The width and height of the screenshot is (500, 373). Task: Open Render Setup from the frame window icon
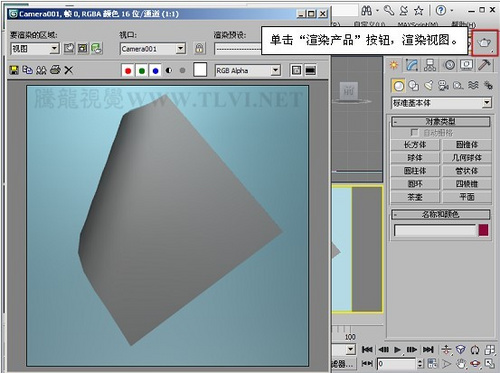pyautogui.click(x=96, y=49)
